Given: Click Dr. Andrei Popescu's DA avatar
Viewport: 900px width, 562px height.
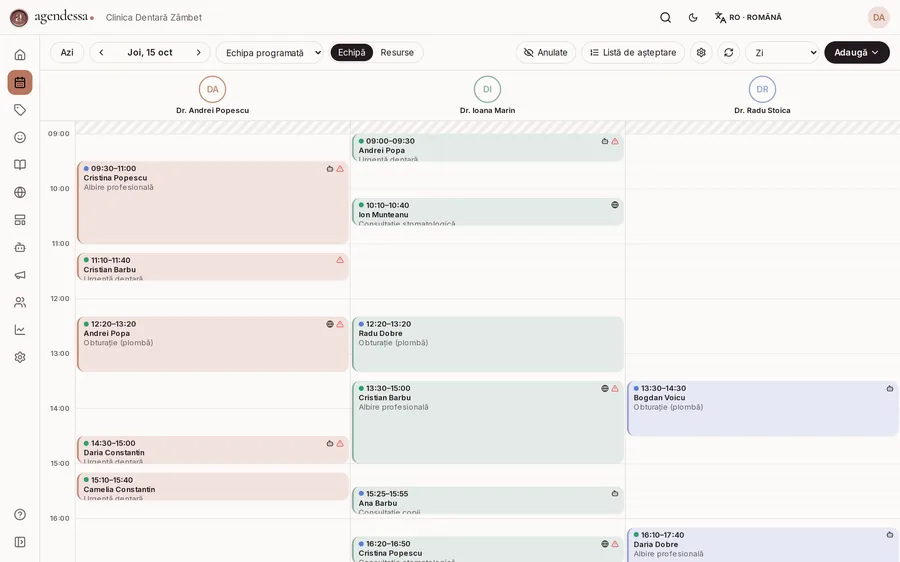Looking at the screenshot, I should [x=212, y=89].
